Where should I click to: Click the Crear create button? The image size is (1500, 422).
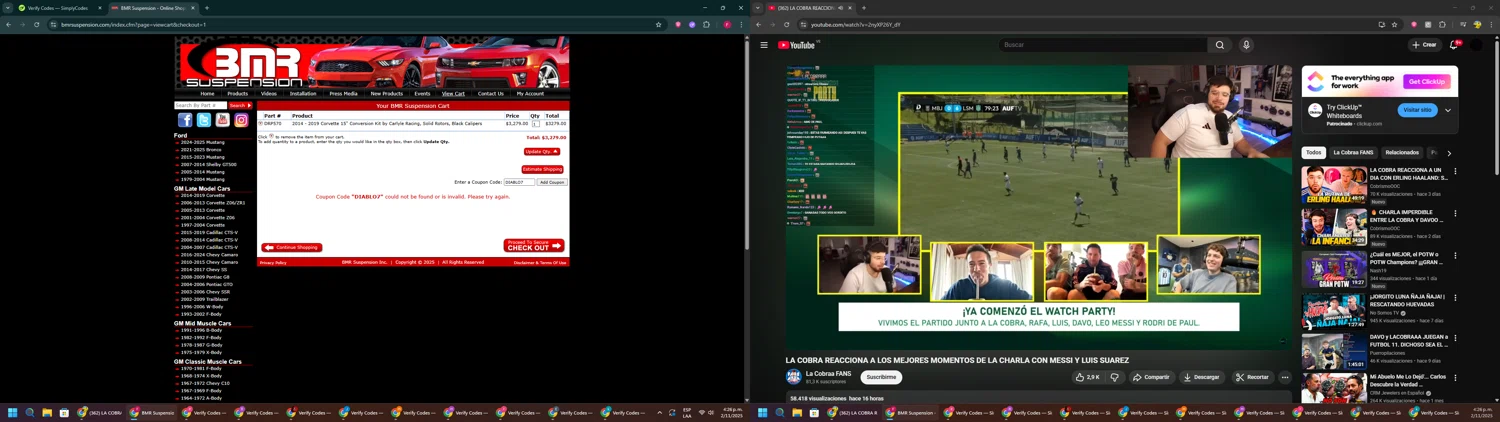[x=1424, y=45]
